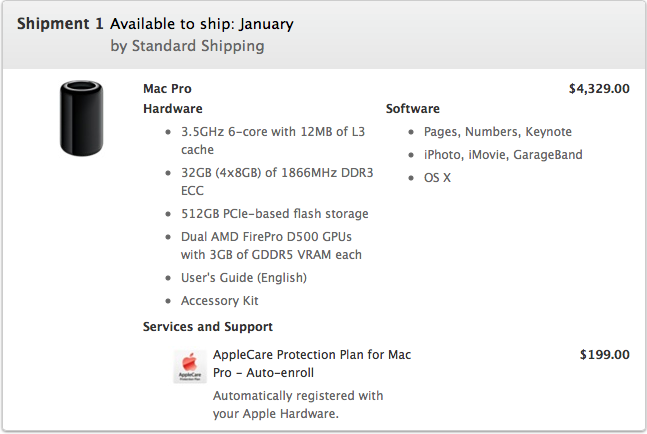This screenshot has width=647, height=434.
Task: Click the Services and Support heading
Action: coord(208,327)
